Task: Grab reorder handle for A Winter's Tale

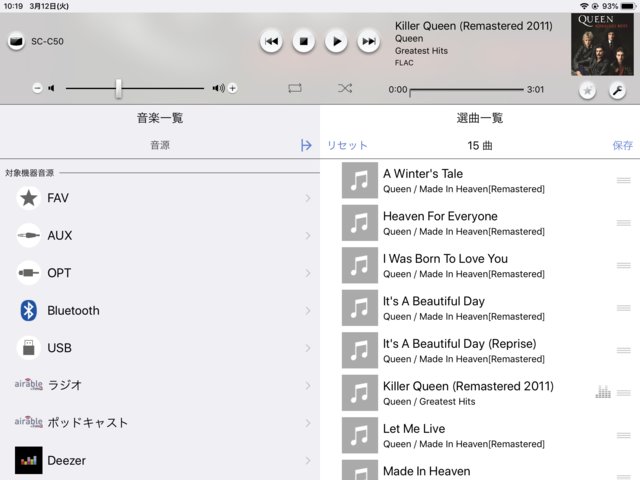Action: point(624,180)
